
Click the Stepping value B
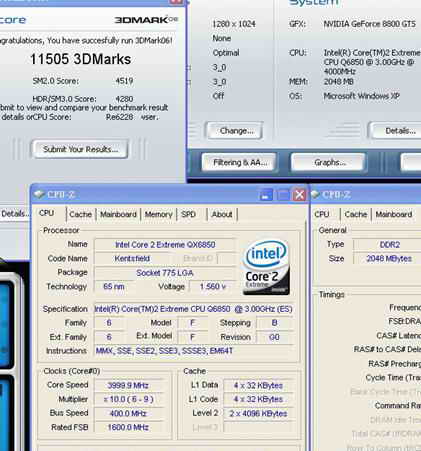(275, 323)
